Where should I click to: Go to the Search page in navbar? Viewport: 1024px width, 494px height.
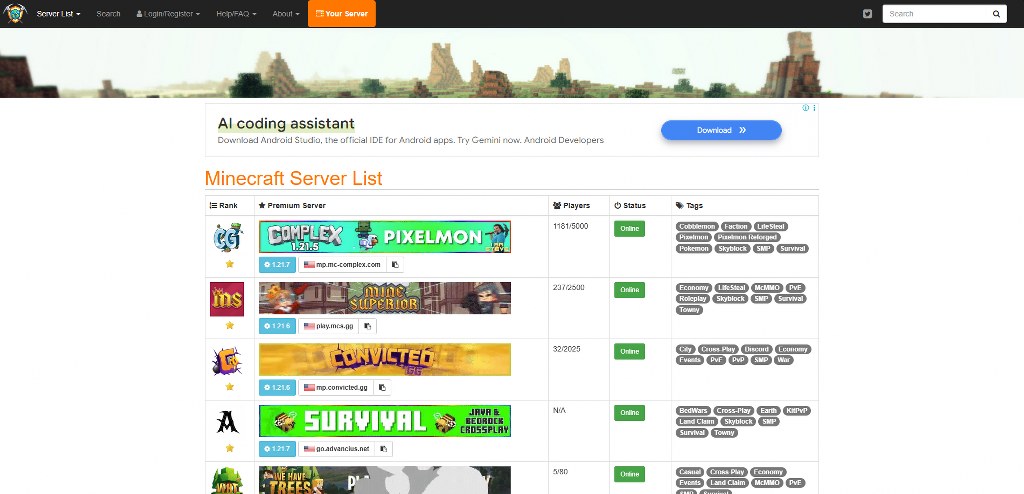(108, 14)
